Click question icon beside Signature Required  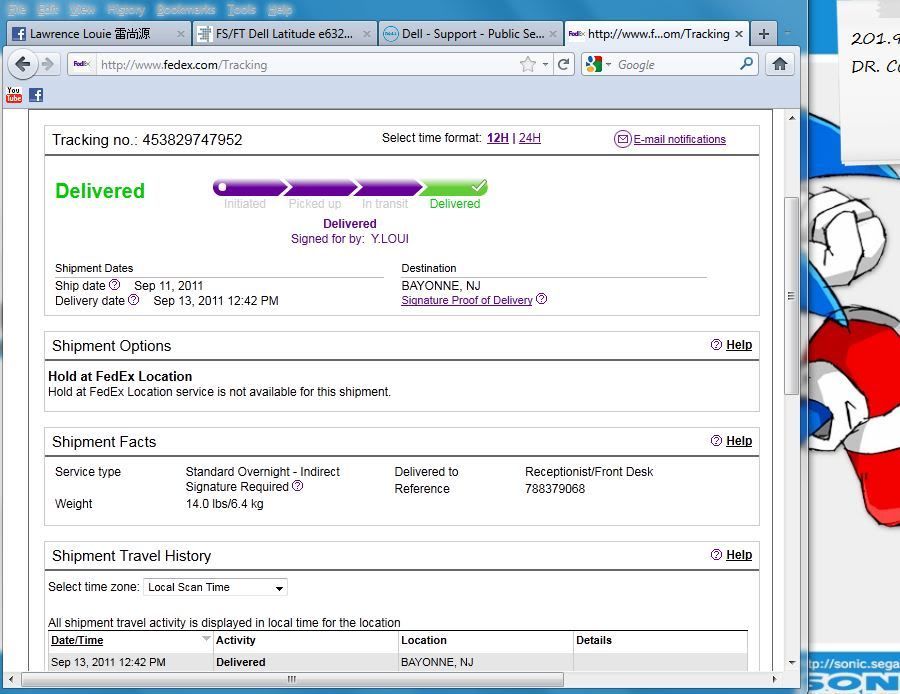tap(297, 486)
